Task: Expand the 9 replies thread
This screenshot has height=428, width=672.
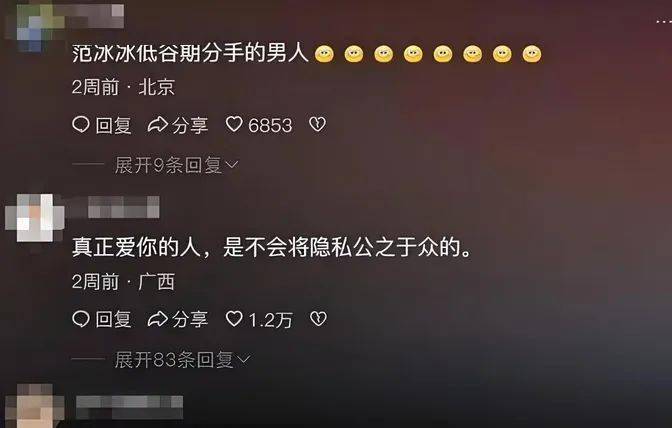Action: click(176, 165)
